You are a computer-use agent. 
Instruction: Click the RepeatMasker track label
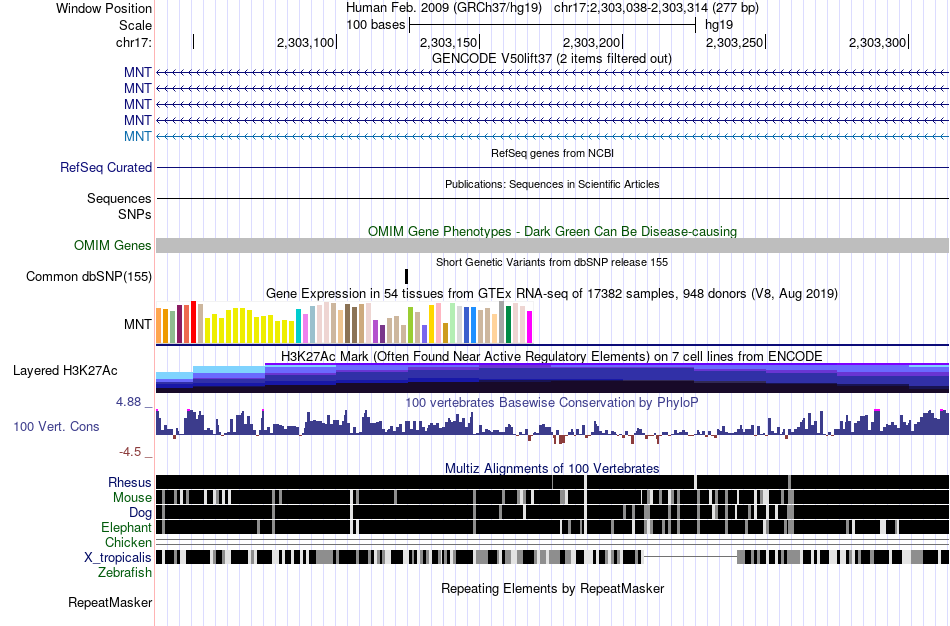coord(110,602)
